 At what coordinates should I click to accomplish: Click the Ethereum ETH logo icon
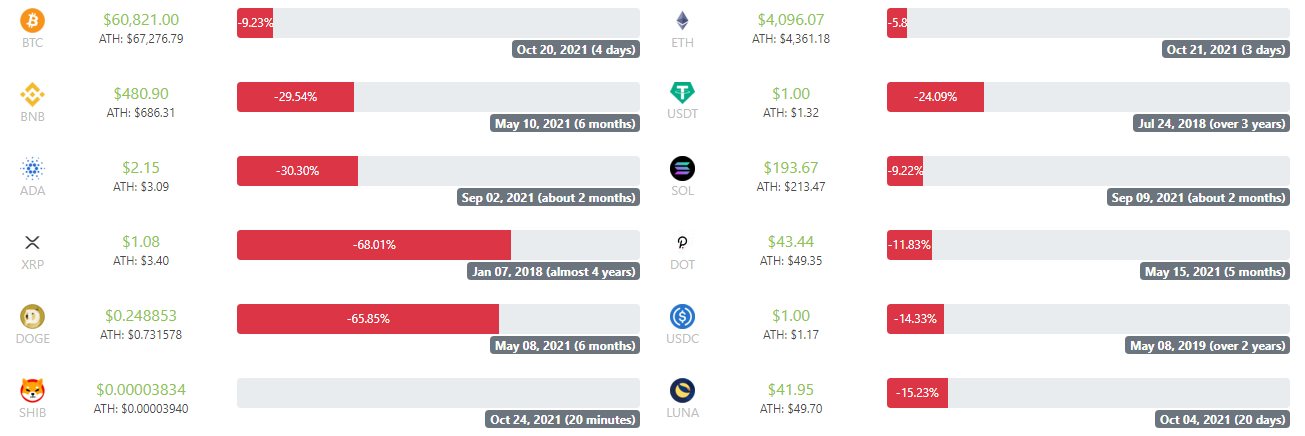[684, 21]
